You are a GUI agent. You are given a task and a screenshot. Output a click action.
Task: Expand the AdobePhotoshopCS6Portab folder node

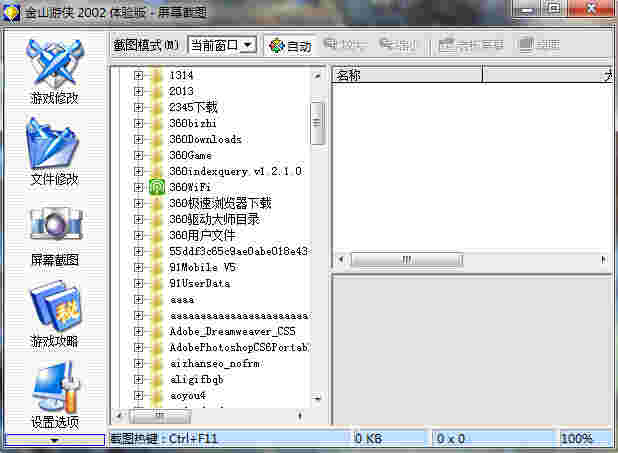coord(138,347)
